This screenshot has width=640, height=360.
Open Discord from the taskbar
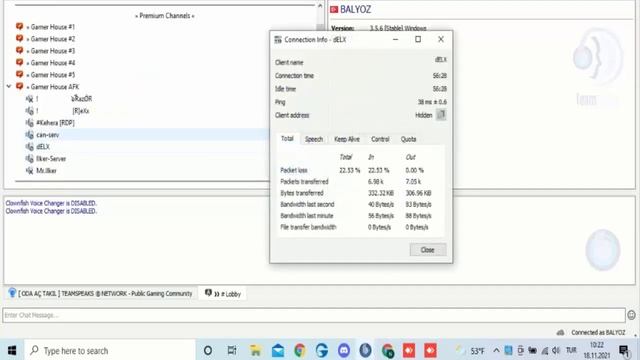tap(344, 350)
